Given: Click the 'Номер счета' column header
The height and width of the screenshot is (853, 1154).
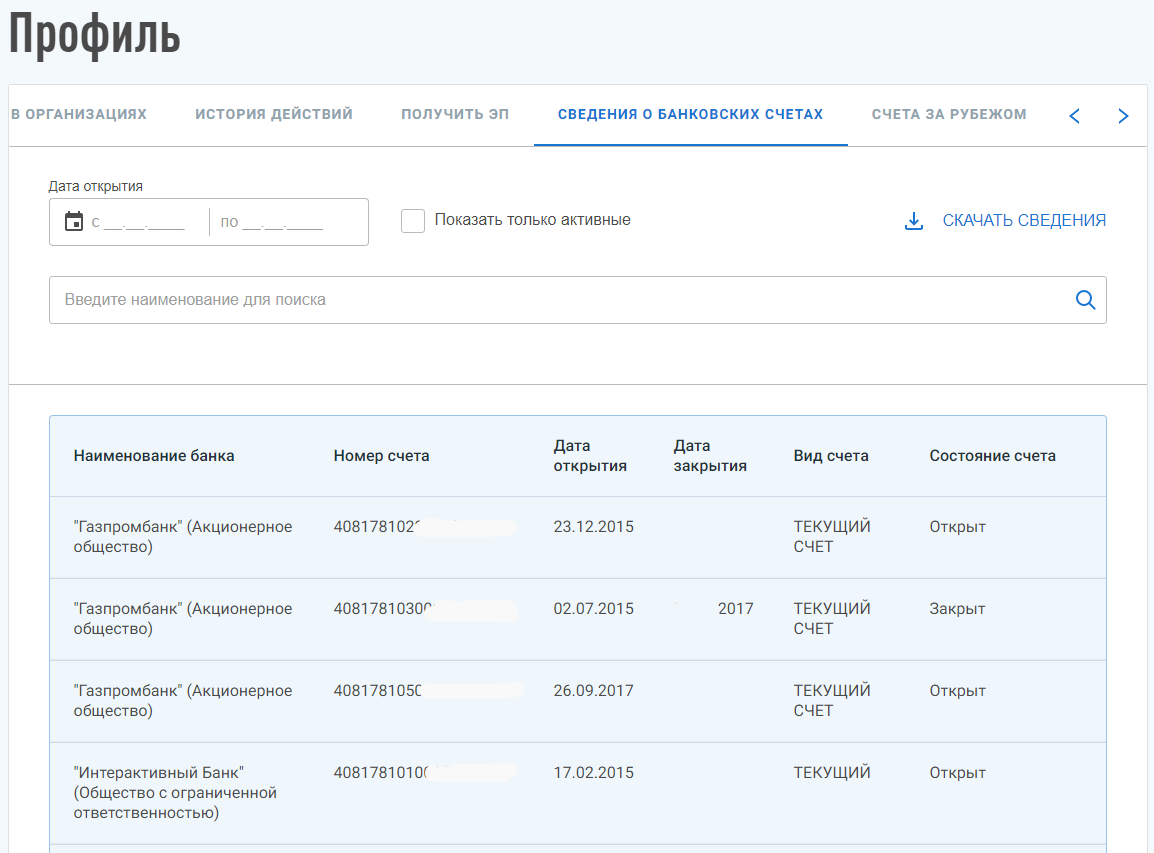Looking at the screenshot, I should pos(381,456).
